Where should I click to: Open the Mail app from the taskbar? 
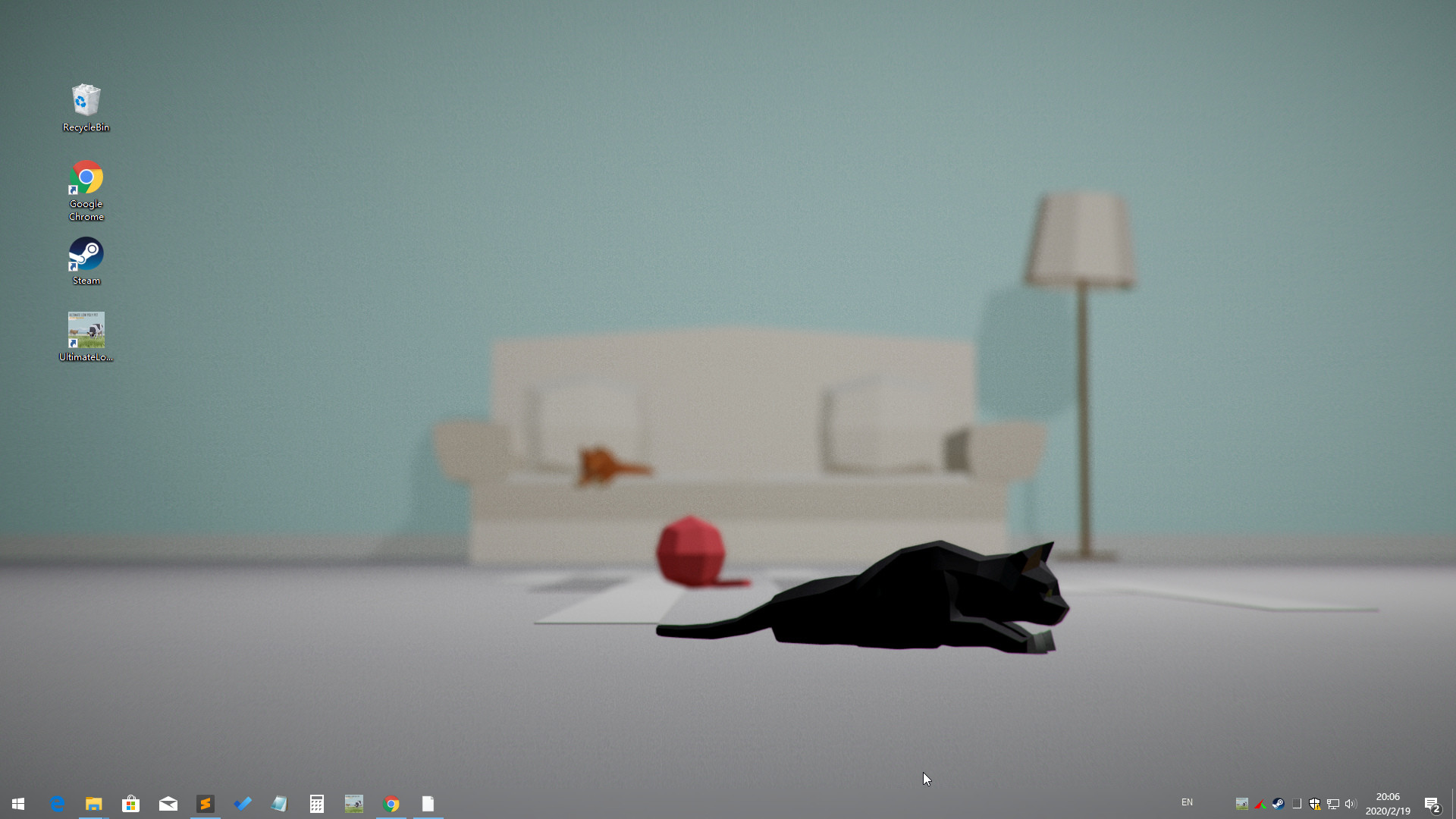[x=168, y=804]
